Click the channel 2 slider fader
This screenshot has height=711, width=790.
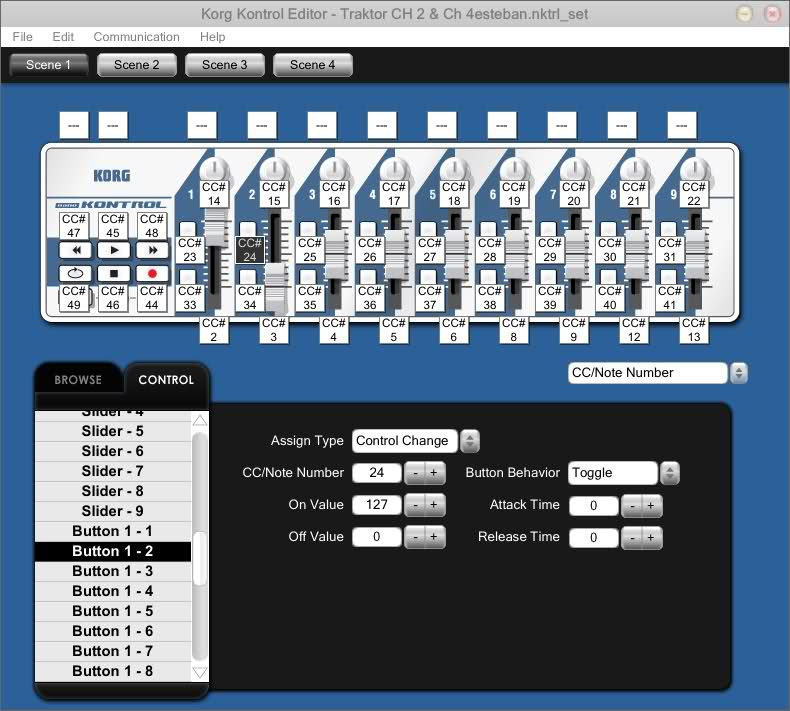tap(276, 288)
